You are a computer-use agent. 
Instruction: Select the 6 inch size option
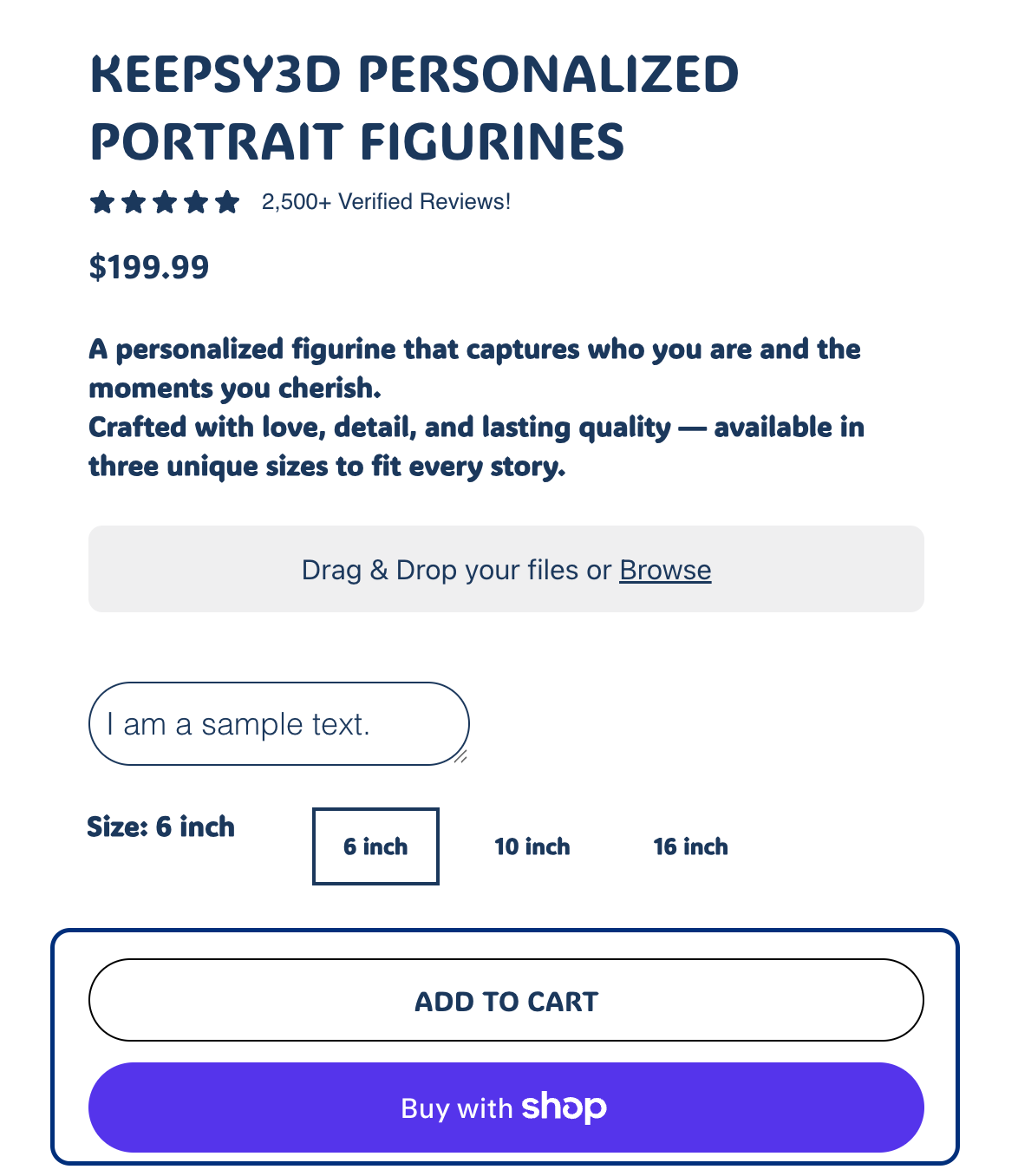(375, 846)
